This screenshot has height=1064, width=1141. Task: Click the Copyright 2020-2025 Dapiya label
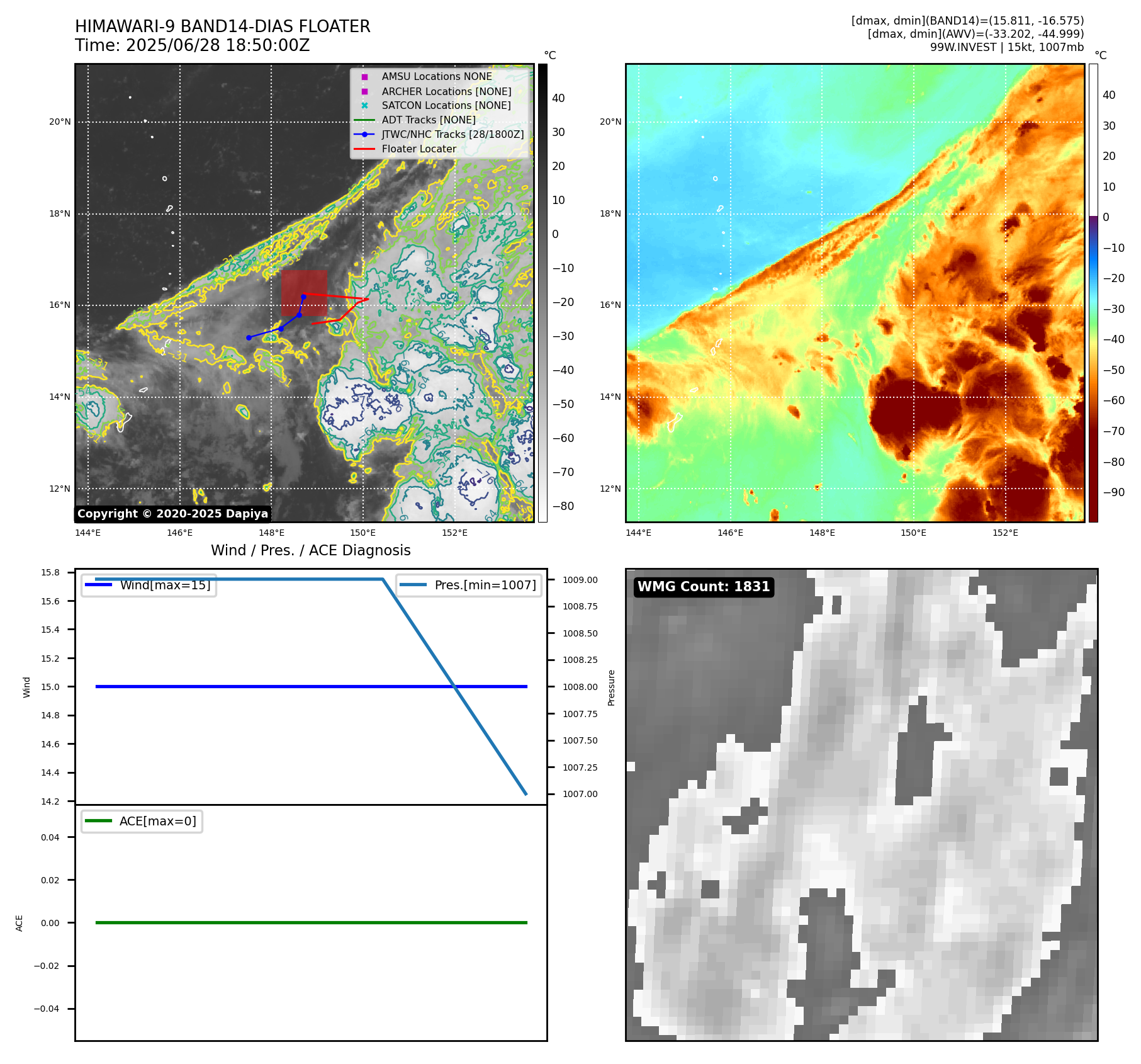pos(172,514)
